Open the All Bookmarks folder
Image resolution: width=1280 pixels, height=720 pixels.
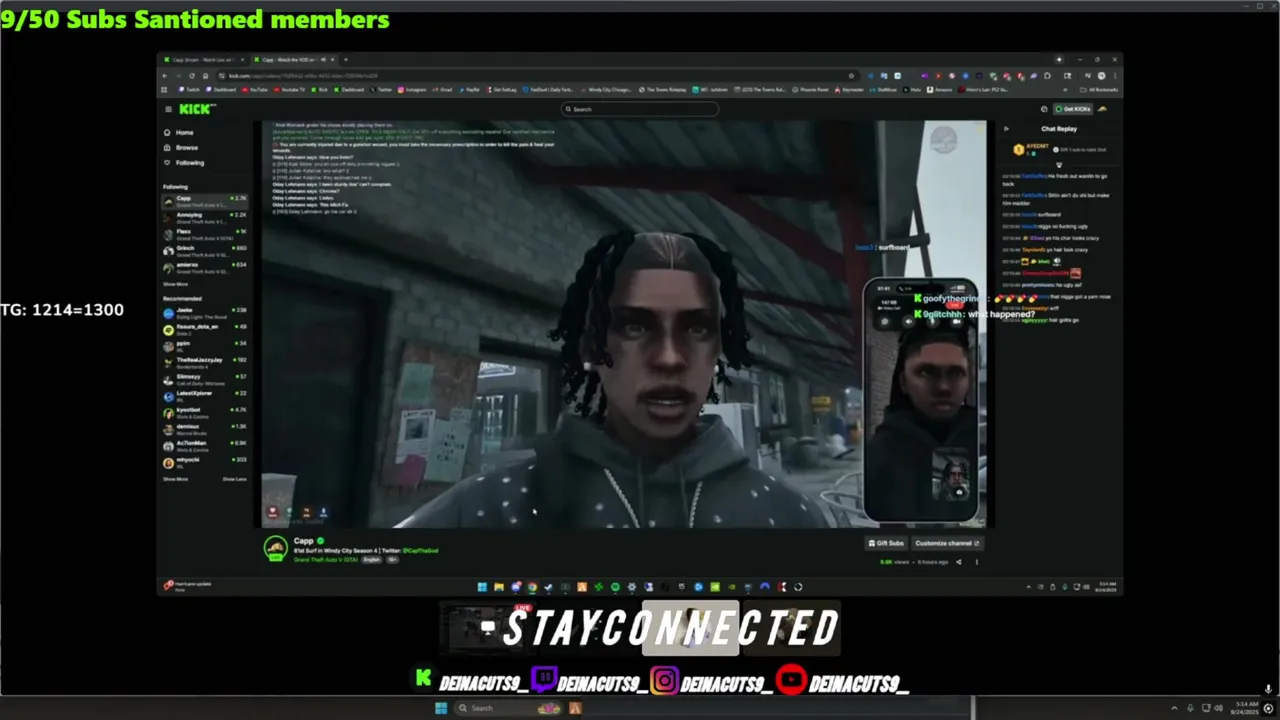[x=1099, y=89]
